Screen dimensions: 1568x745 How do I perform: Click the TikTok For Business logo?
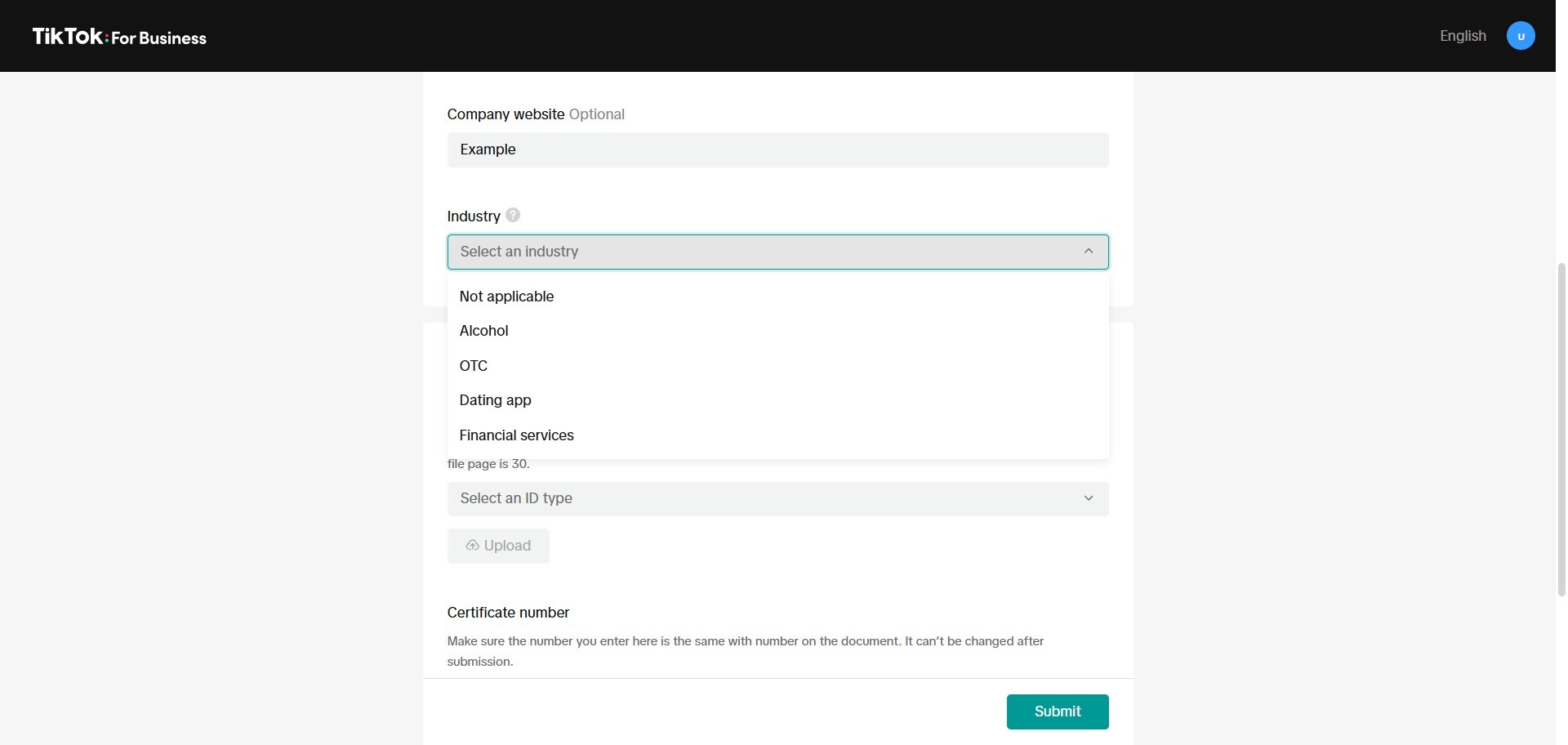click(x=119, y=37)
